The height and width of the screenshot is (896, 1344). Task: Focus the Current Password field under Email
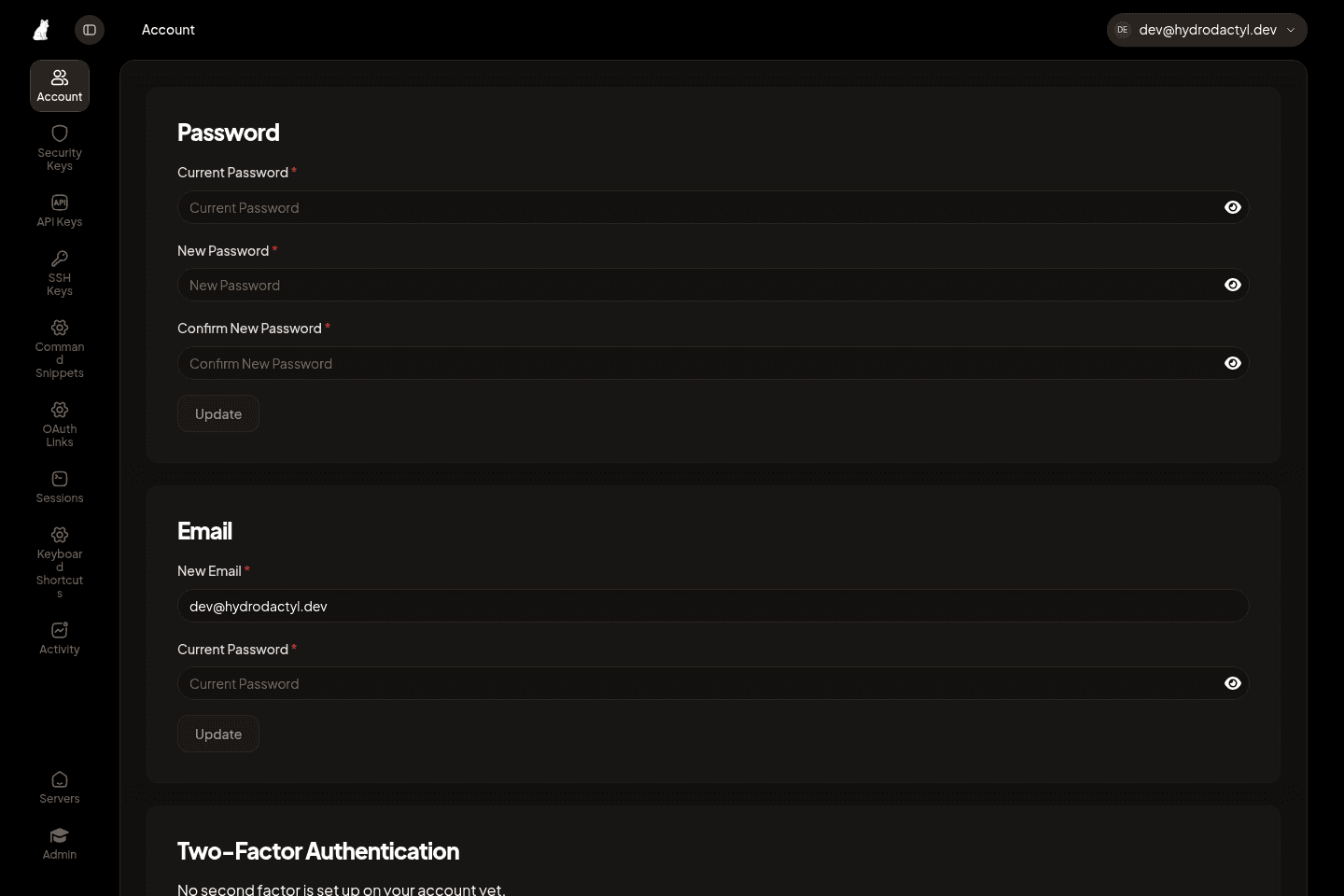[x=713, y=683]
